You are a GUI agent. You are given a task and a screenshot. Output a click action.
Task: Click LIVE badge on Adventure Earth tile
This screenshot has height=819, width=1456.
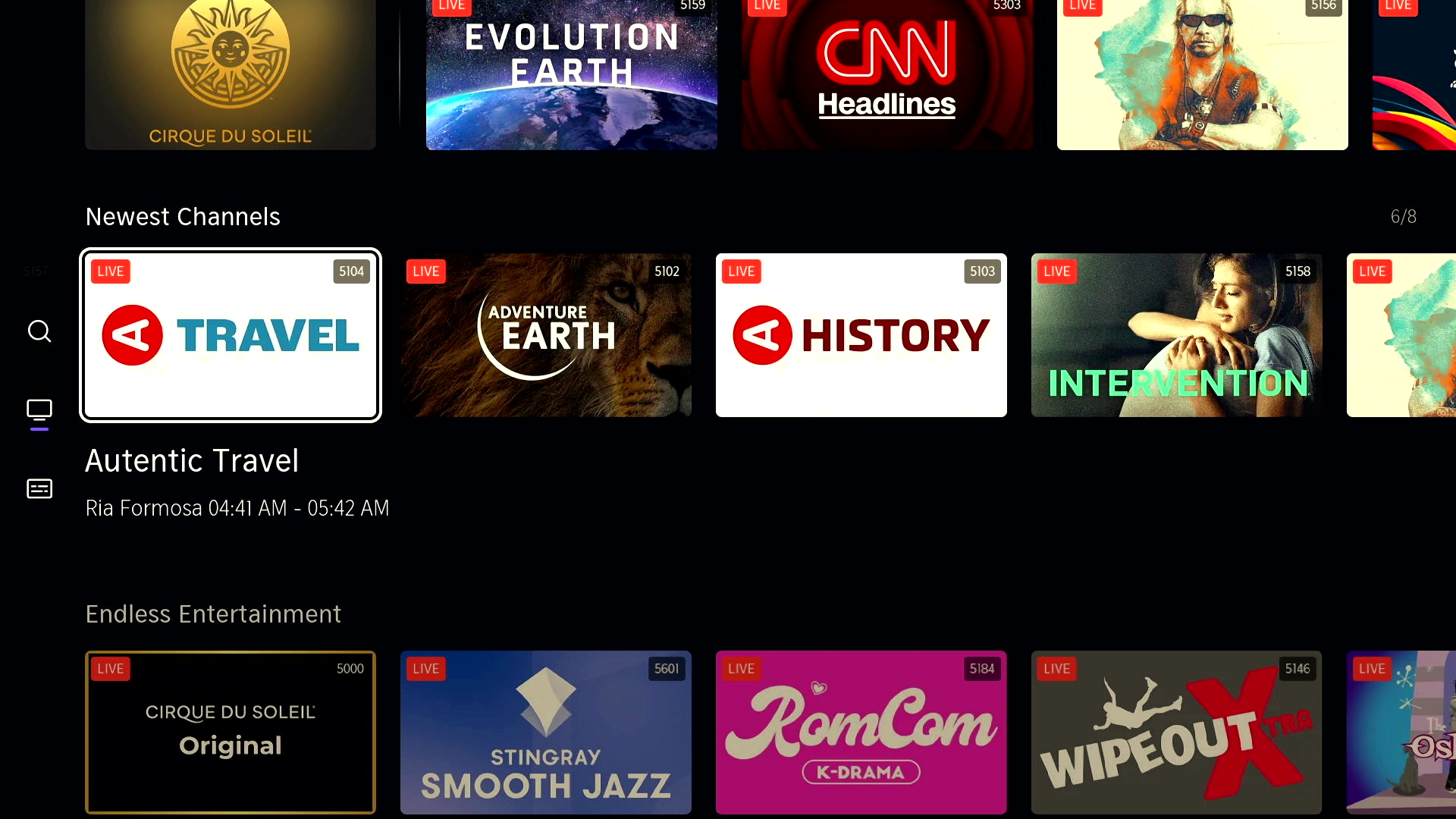pos(425,271)
